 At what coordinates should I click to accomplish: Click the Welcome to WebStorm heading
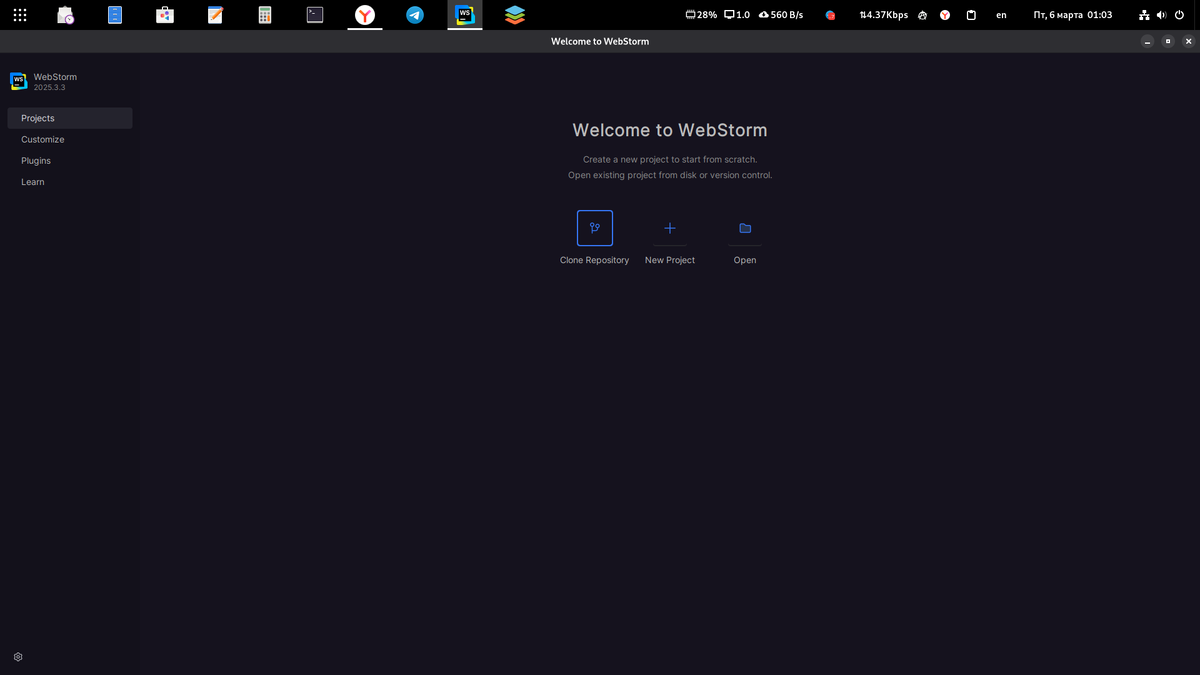click(x=670, y=130)
